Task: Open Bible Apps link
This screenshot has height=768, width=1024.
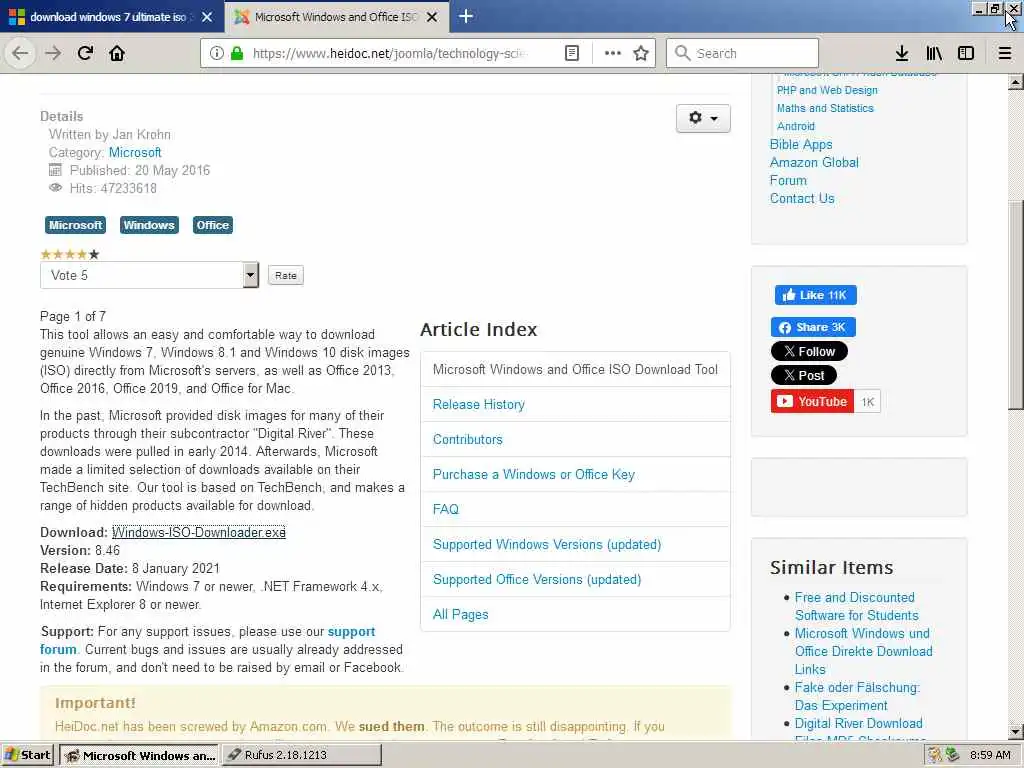Action: (801, 144)
